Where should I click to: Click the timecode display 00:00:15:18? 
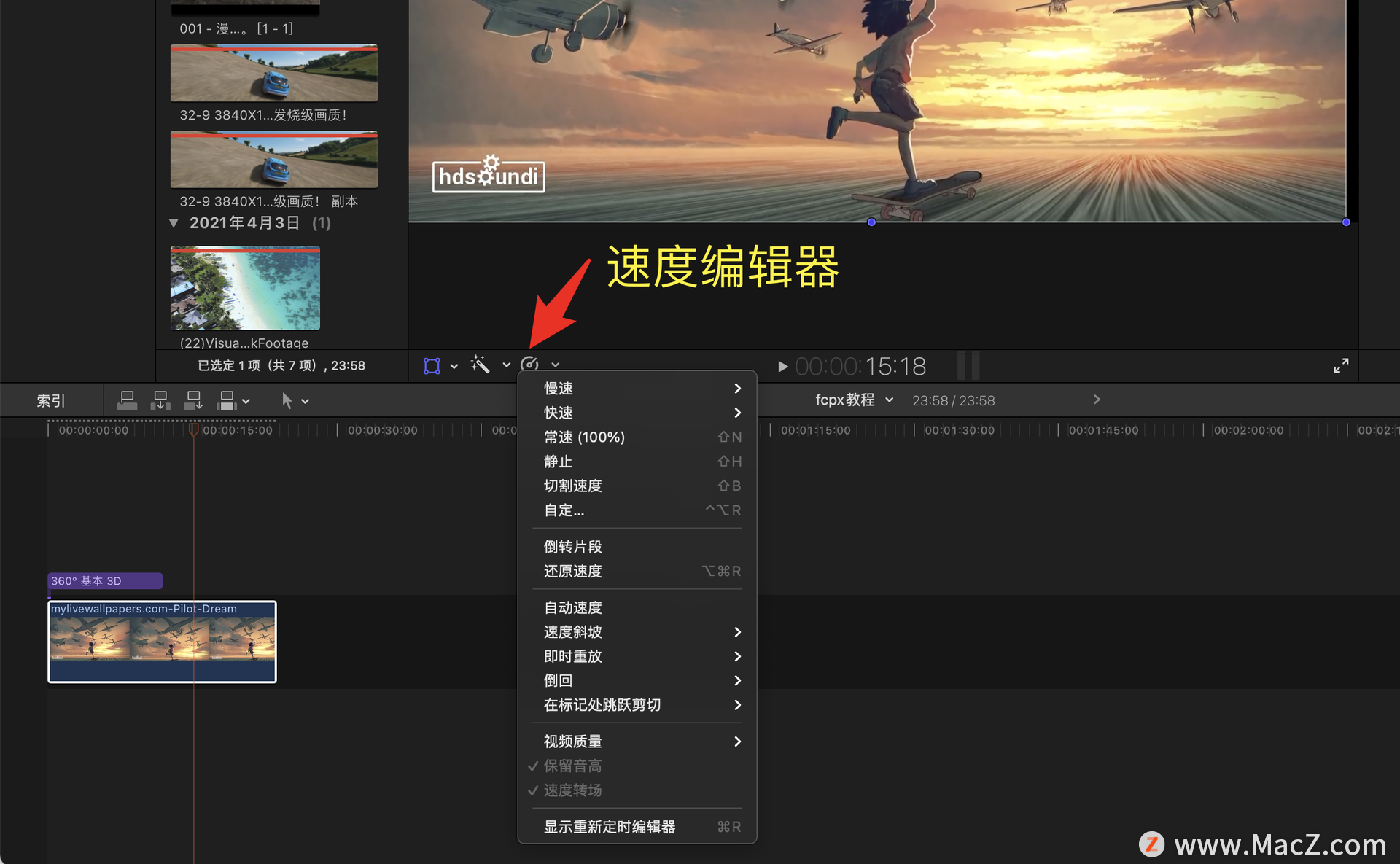coord(860,366)
